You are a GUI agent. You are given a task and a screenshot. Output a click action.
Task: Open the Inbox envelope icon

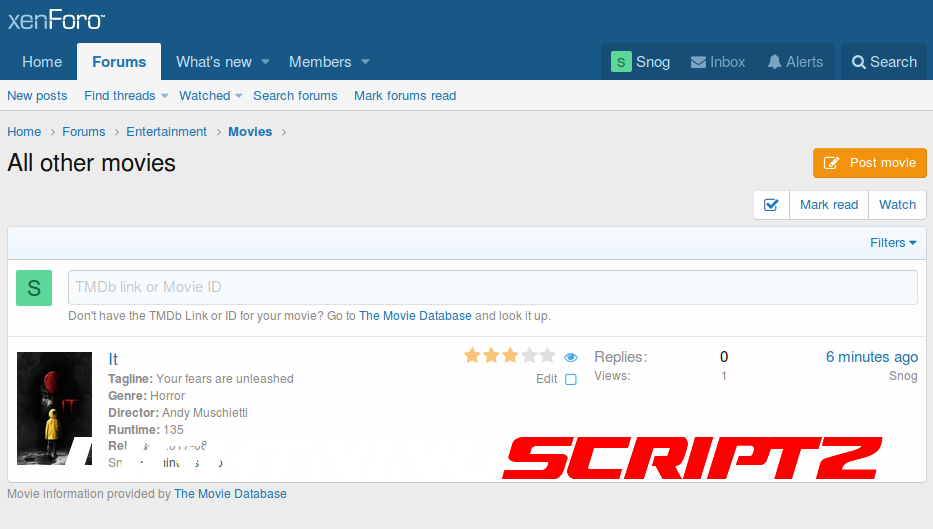(x=698, y=62)
